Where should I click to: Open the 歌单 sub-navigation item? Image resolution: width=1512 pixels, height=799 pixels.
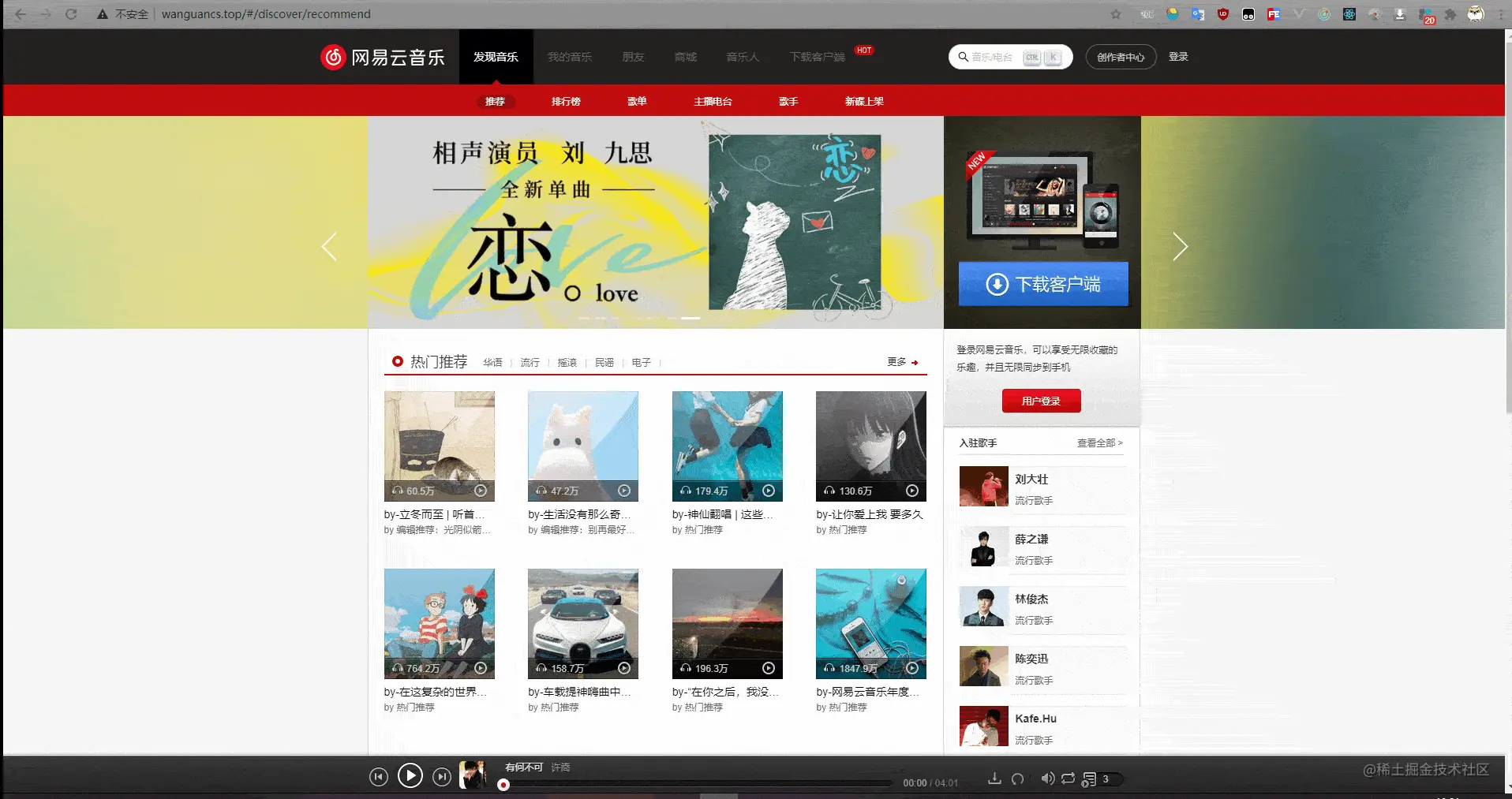tap(637, 102)
